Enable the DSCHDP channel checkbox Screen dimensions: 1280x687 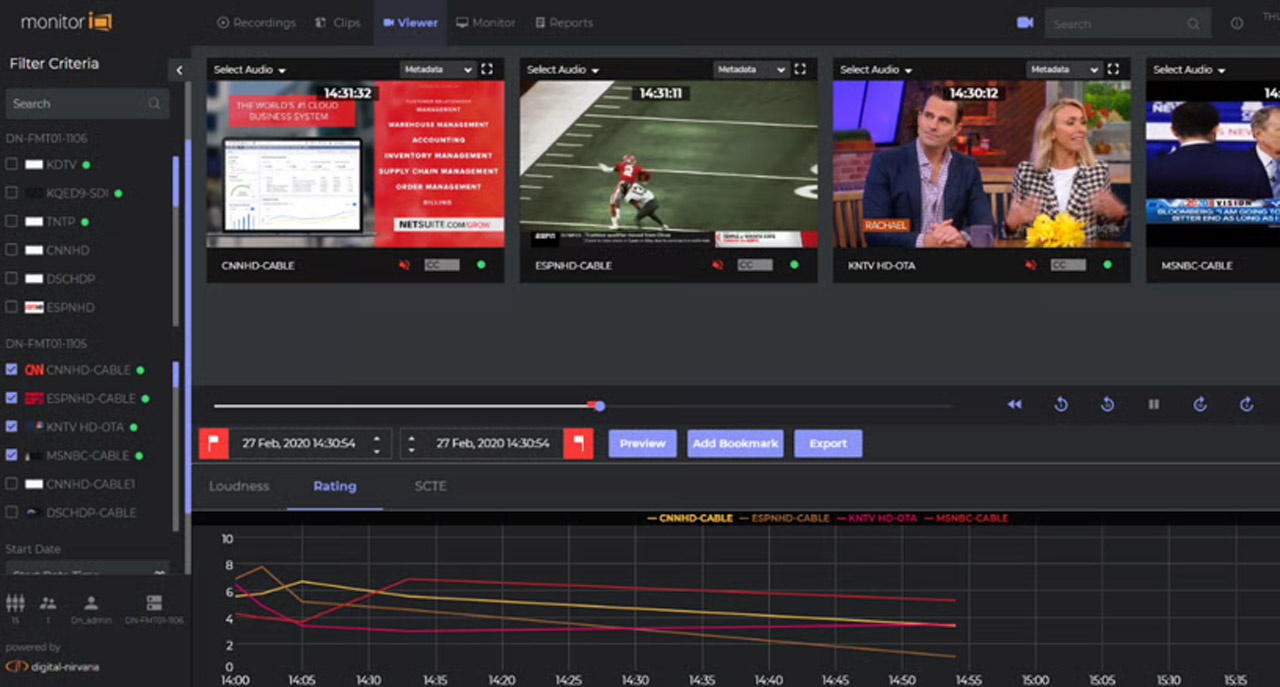coord(12,278)
